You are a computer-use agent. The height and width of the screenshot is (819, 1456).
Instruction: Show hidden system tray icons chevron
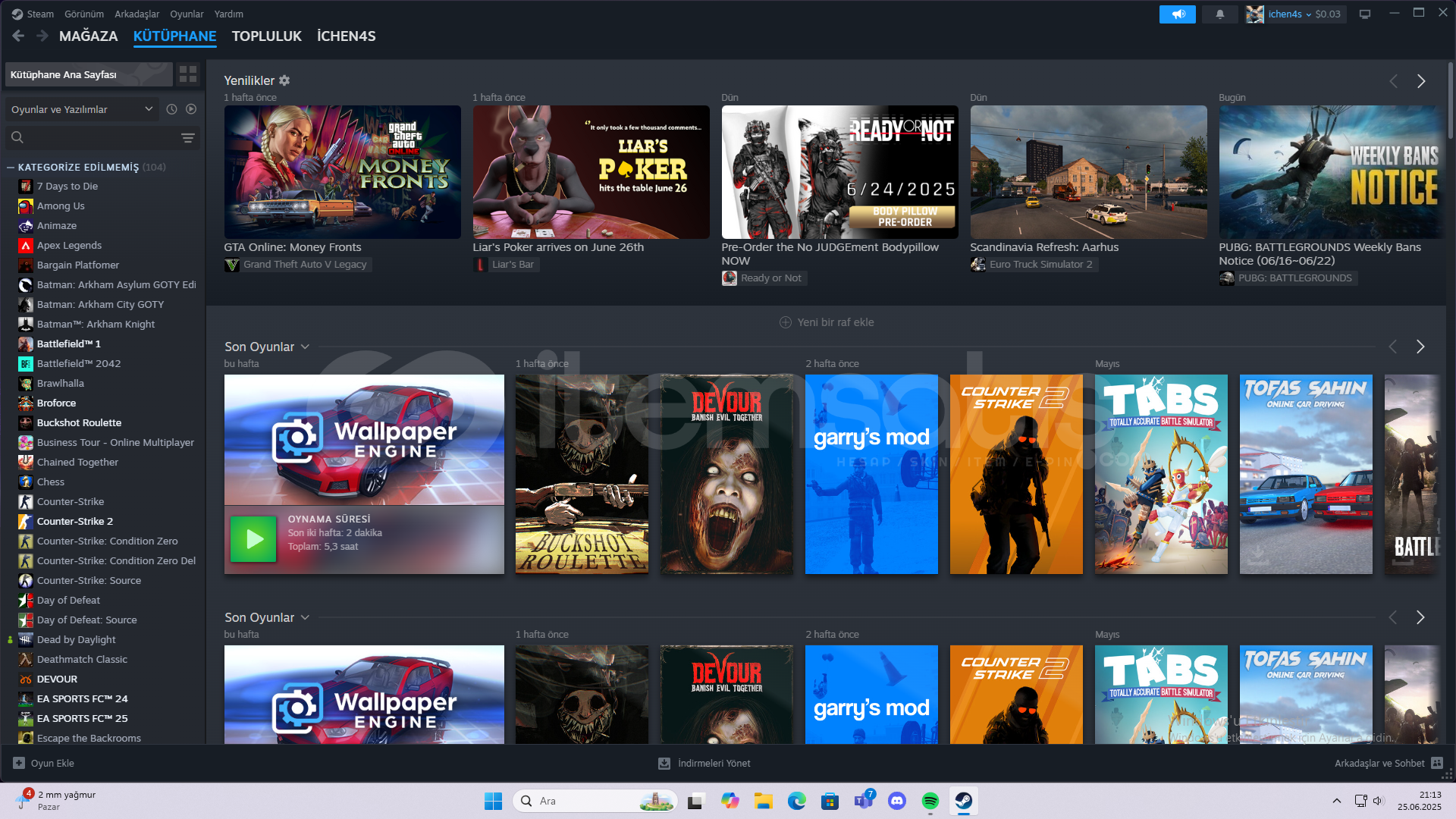(x=1337, y=801)
